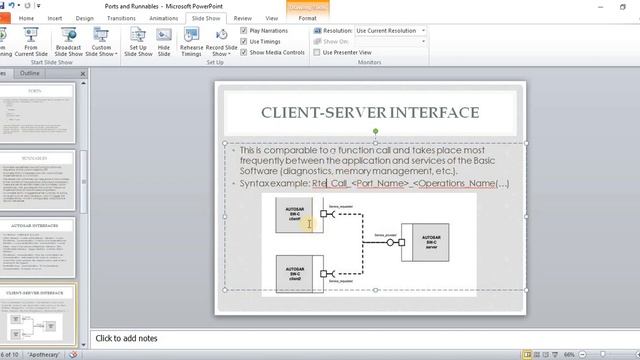Click the thumbnail pane scroll-down arrow
640x360 pixels.
pyautogui.click(x=84, y=345)
